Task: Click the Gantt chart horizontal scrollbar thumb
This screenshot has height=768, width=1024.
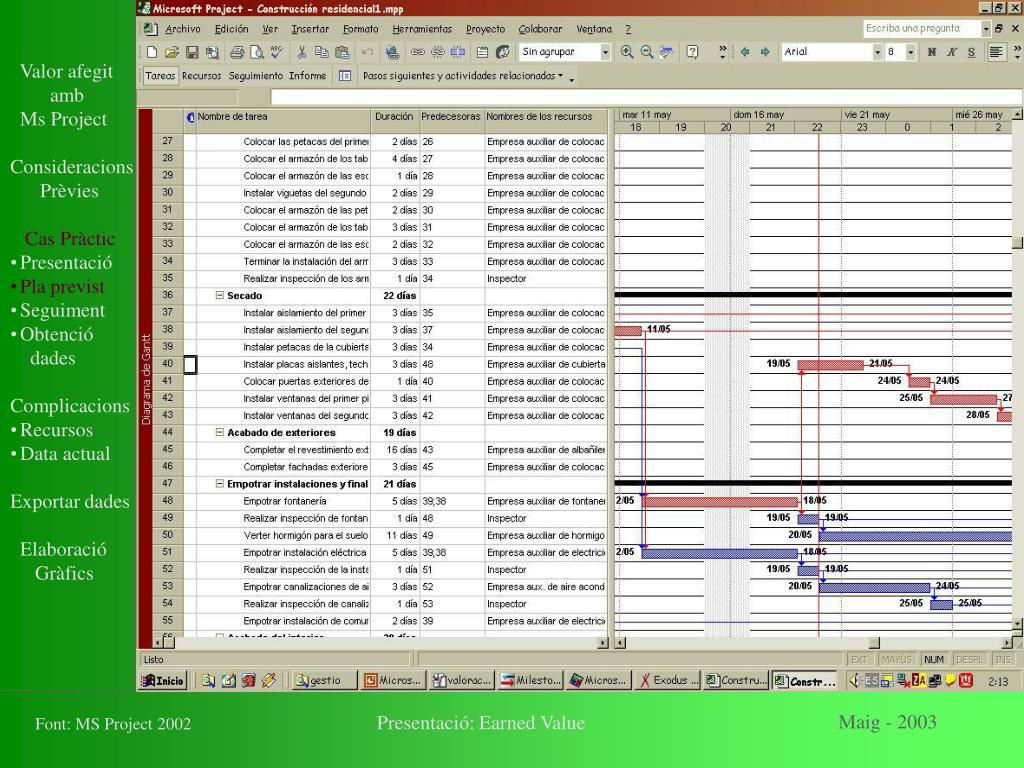Action: click(874, 643)
